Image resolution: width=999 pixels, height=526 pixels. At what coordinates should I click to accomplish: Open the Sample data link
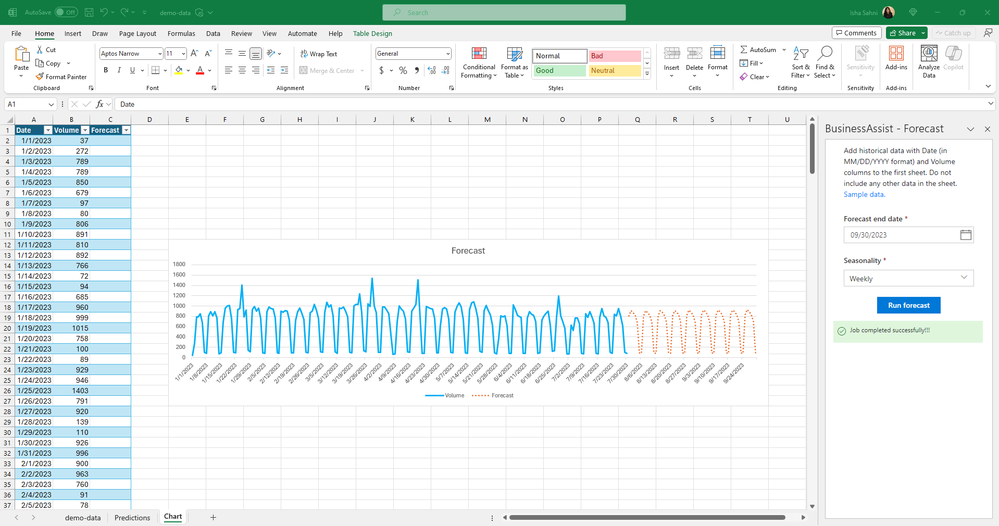click(865, 194)
